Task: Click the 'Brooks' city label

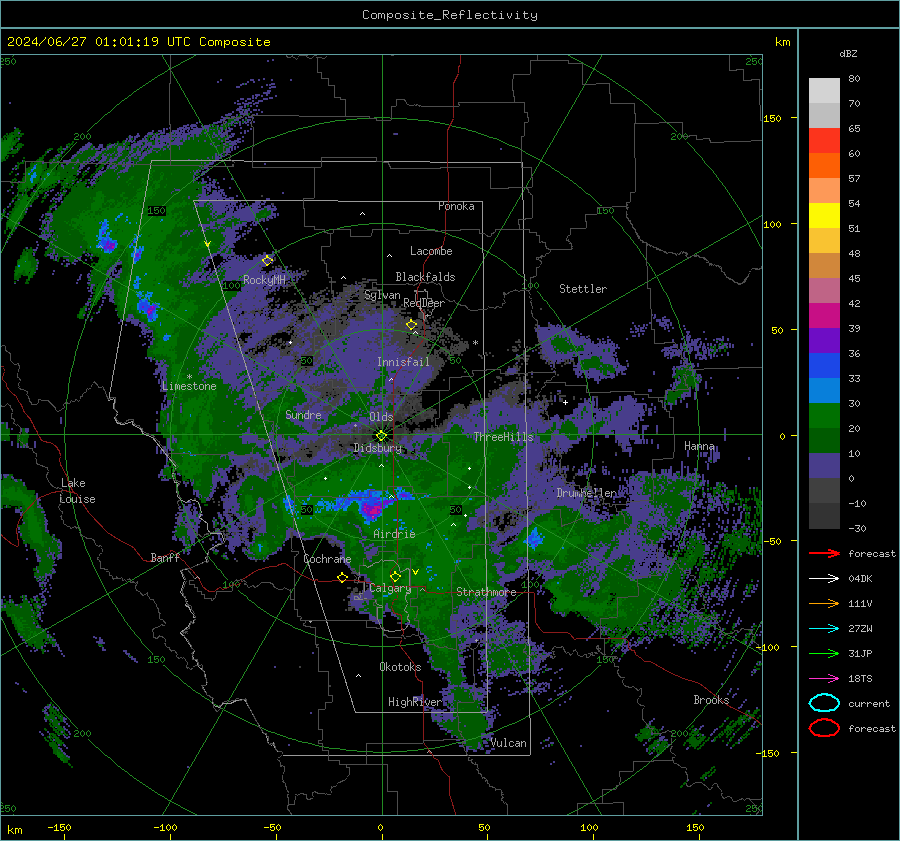Action: [x=711, y=700]
